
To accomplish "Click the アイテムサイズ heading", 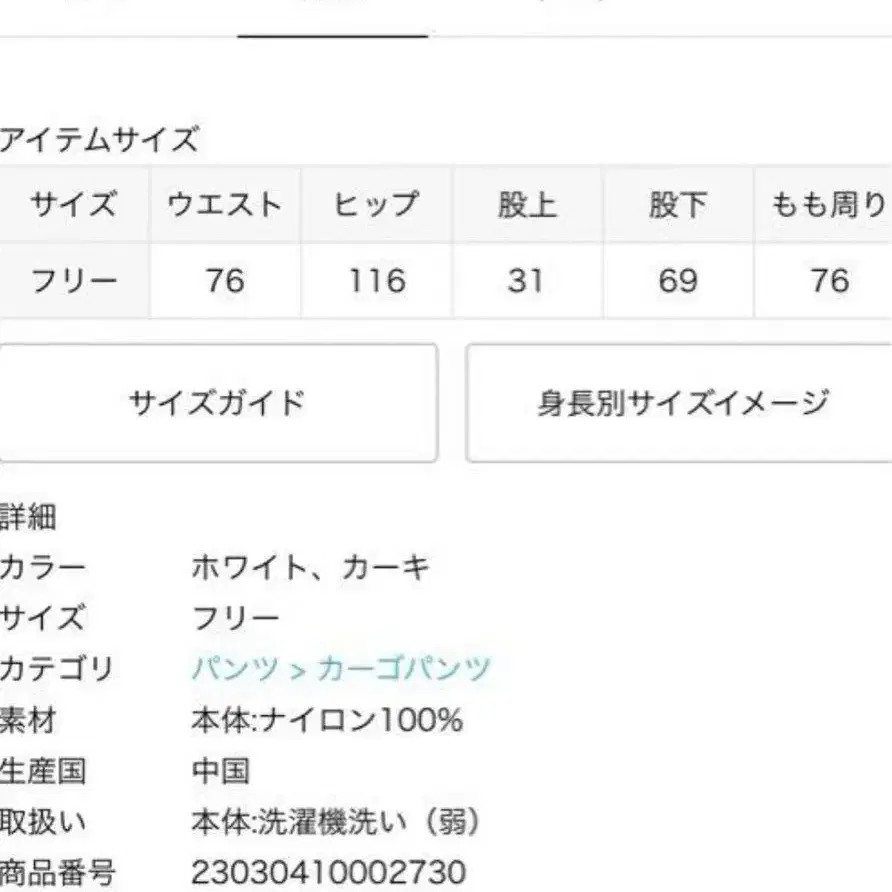I will (100, 139).
